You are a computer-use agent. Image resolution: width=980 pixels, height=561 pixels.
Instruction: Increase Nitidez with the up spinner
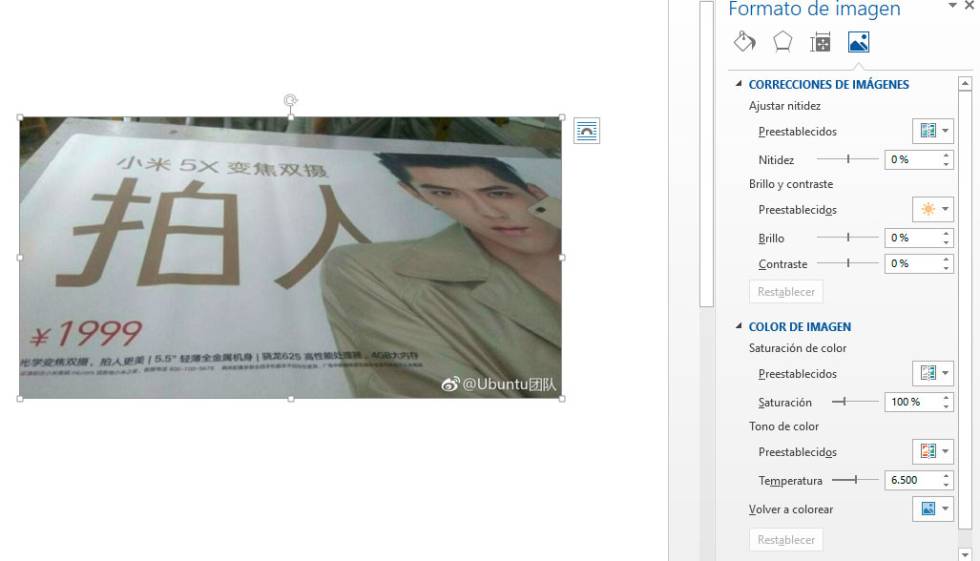[x=946, y=155]
